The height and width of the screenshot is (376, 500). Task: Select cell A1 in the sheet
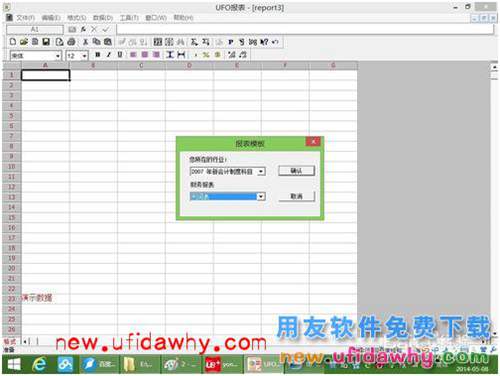click(x=46, y=75)
